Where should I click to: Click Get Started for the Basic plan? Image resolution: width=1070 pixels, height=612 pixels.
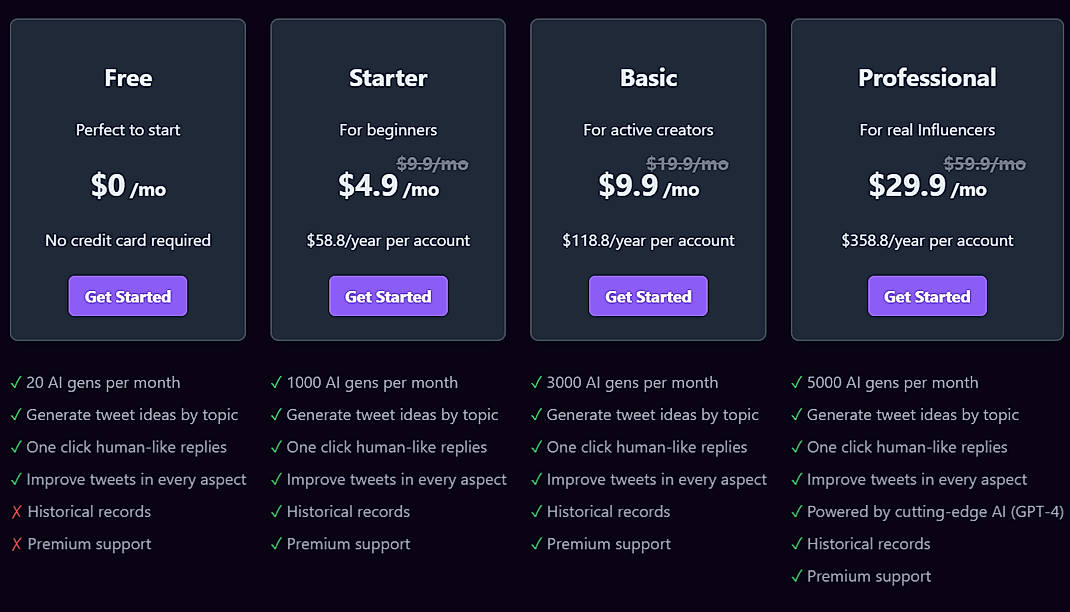tap(648, 296)
